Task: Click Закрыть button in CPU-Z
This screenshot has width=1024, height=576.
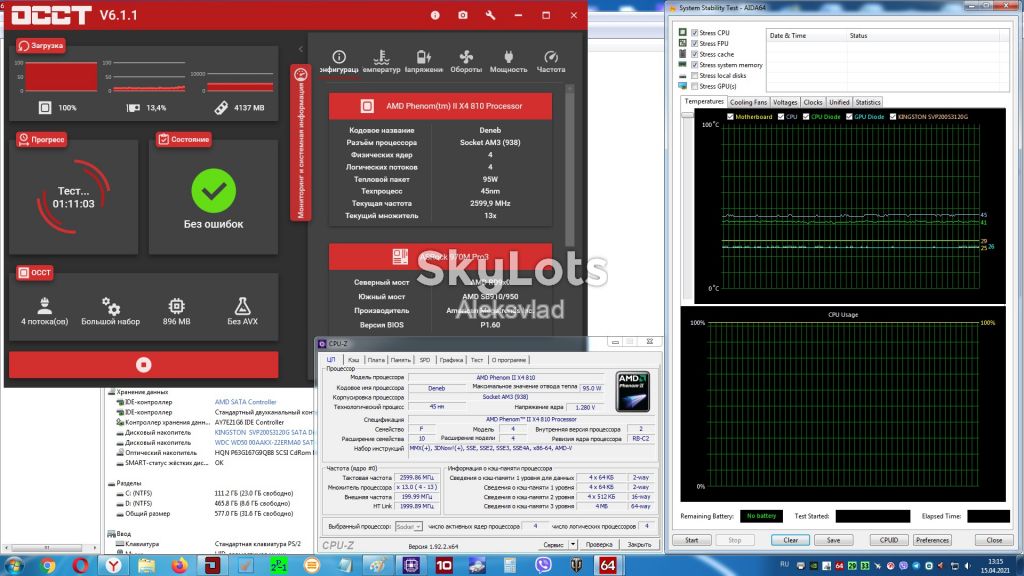Action: point(639,544)
